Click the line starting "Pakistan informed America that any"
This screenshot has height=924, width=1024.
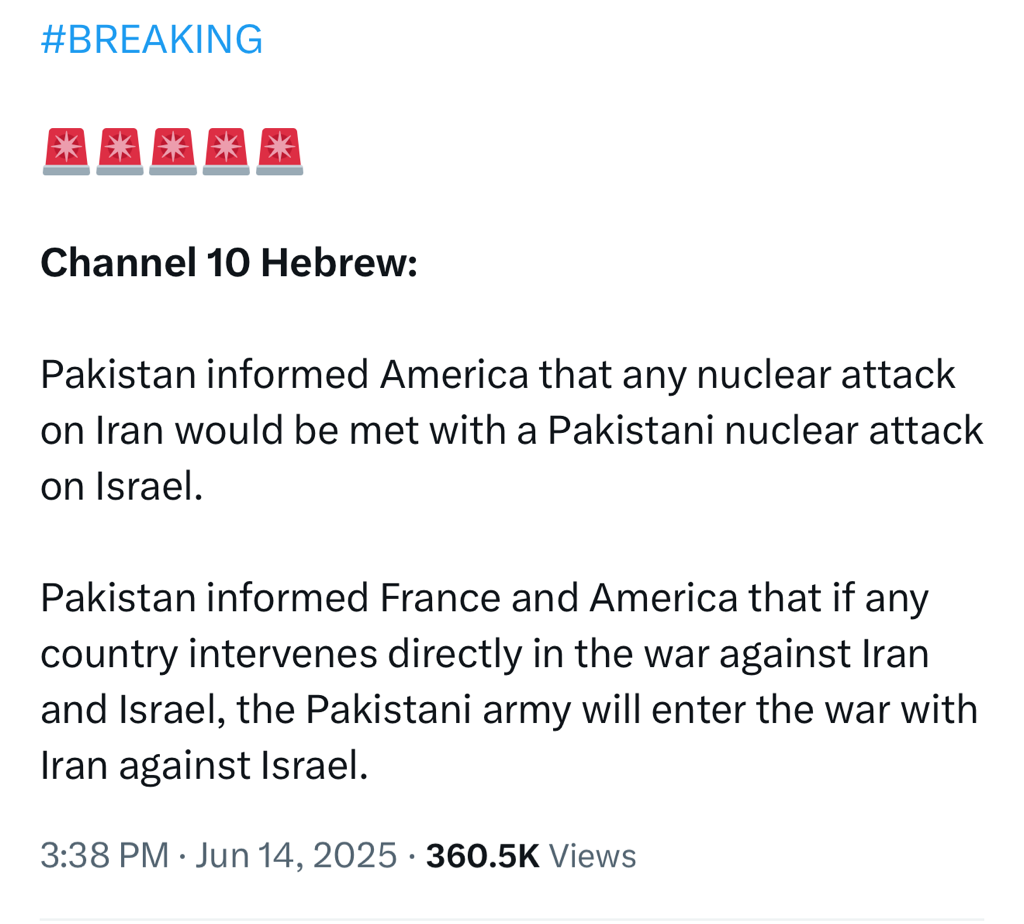point(498,375)
